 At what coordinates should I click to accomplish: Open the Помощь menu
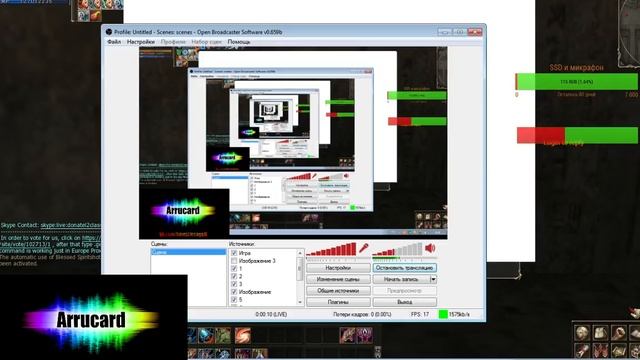(239, 42)
